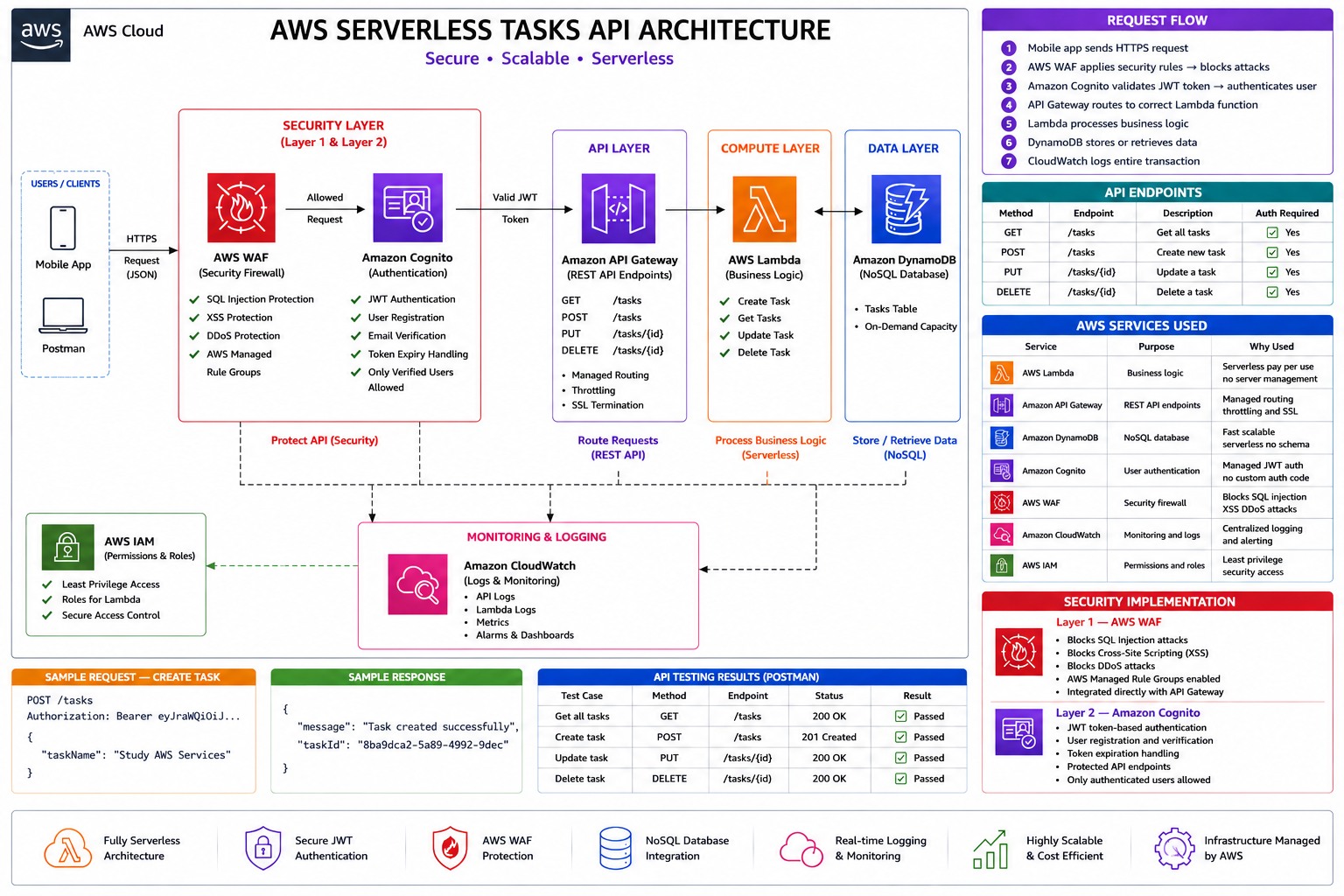The image size is (1344, 896).
Task: Click the Lambda icon in AWS Services Used table
Action: tap(1002, 373)
